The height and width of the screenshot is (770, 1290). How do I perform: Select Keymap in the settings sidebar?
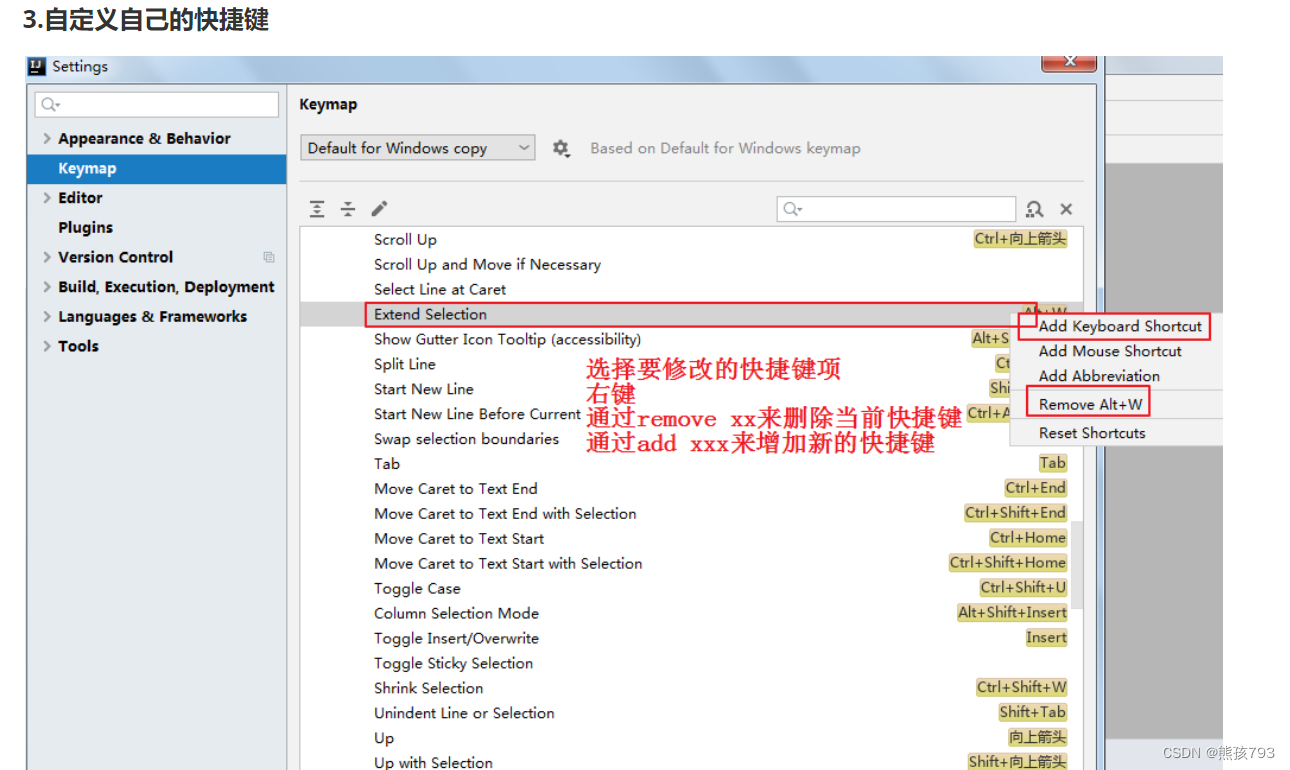[157, 169]
